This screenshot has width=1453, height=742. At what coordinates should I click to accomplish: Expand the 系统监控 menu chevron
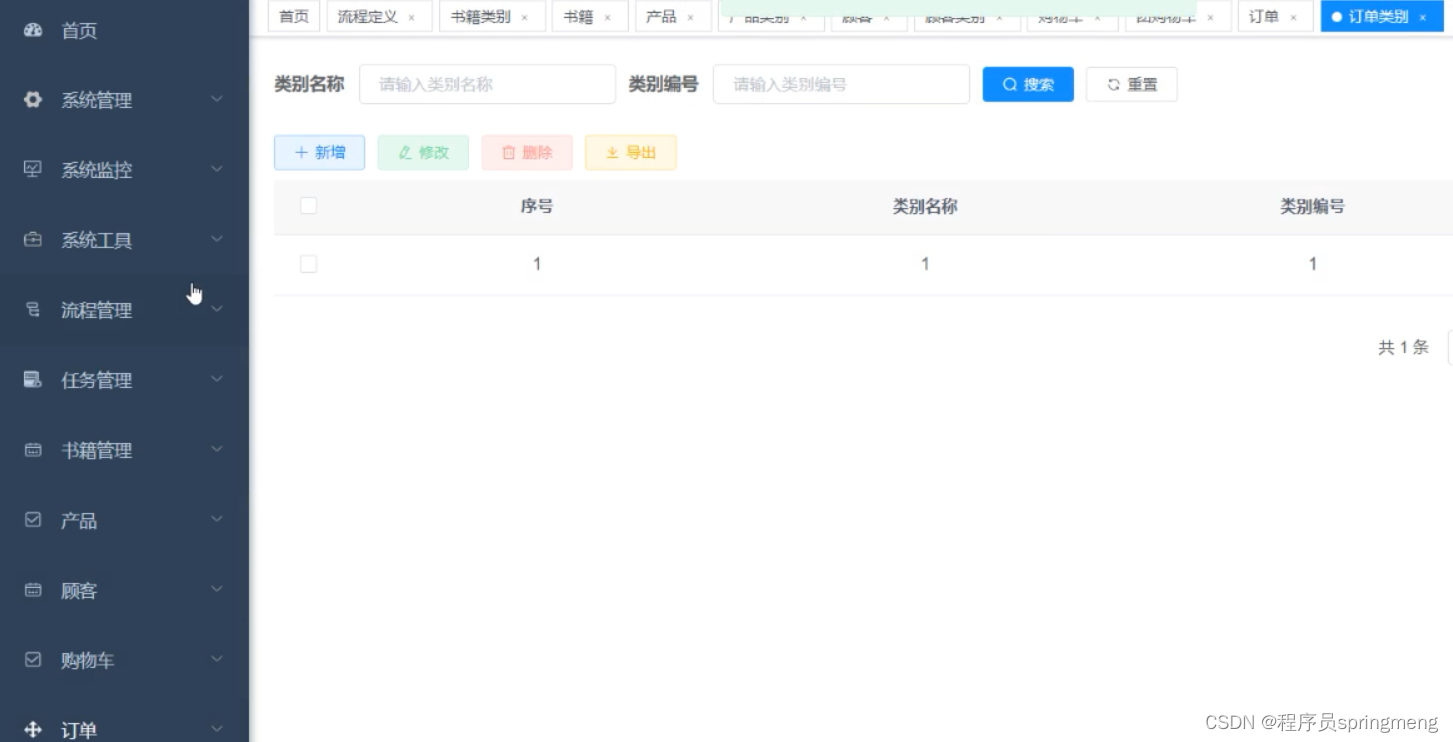click(217, 169)
